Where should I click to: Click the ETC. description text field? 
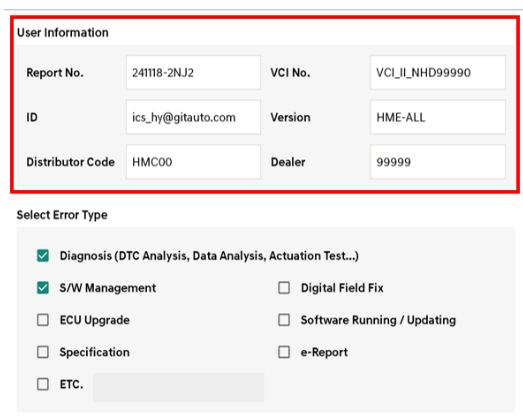click(178, 387)
